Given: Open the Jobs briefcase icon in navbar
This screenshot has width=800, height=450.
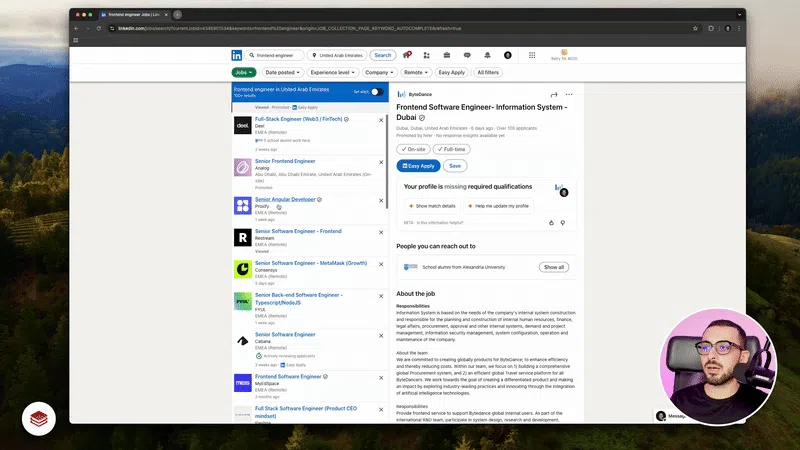Looking at the screenshot, I should pos(447,55).
